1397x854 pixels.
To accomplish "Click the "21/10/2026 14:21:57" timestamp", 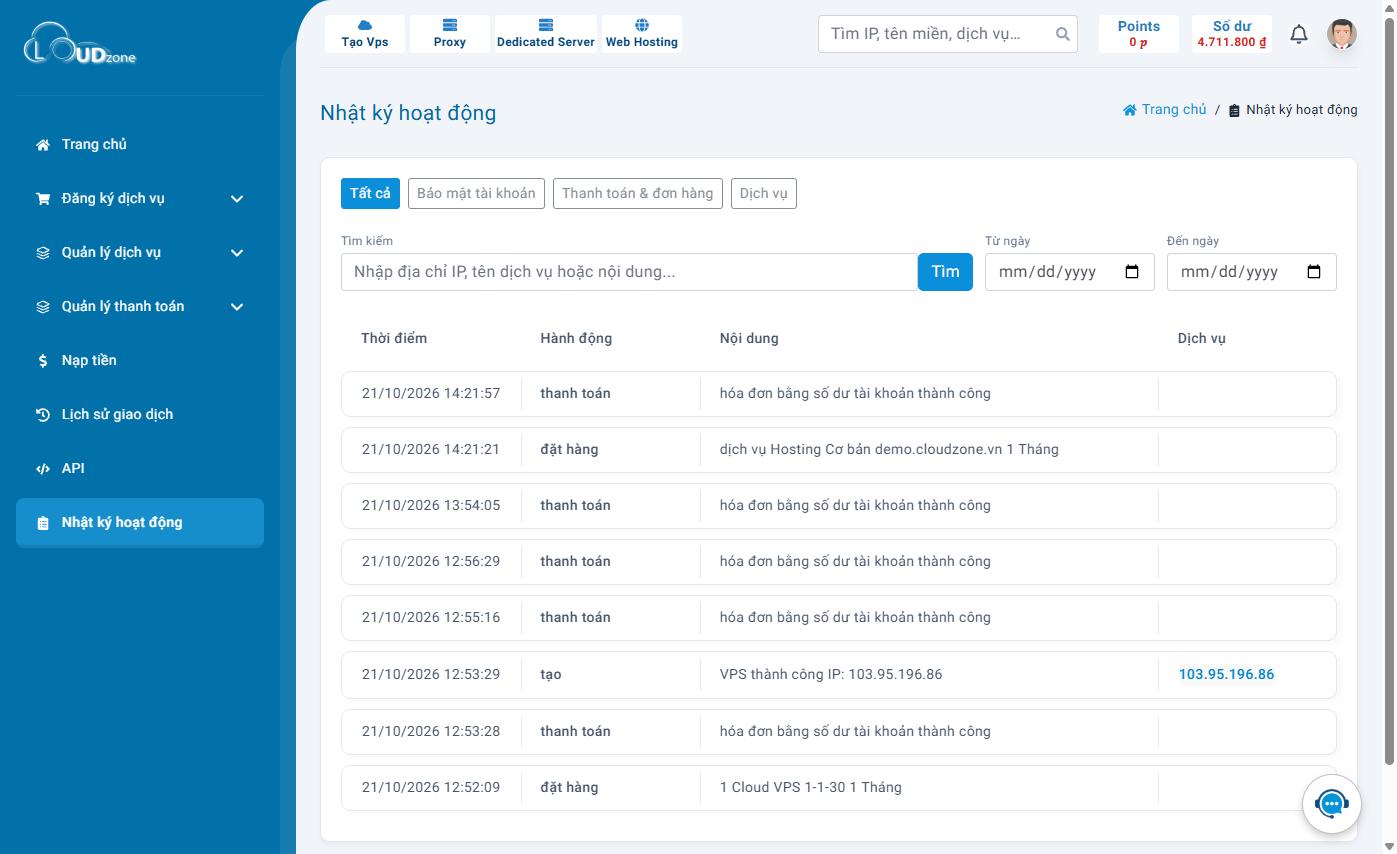I will coord(431,393).
